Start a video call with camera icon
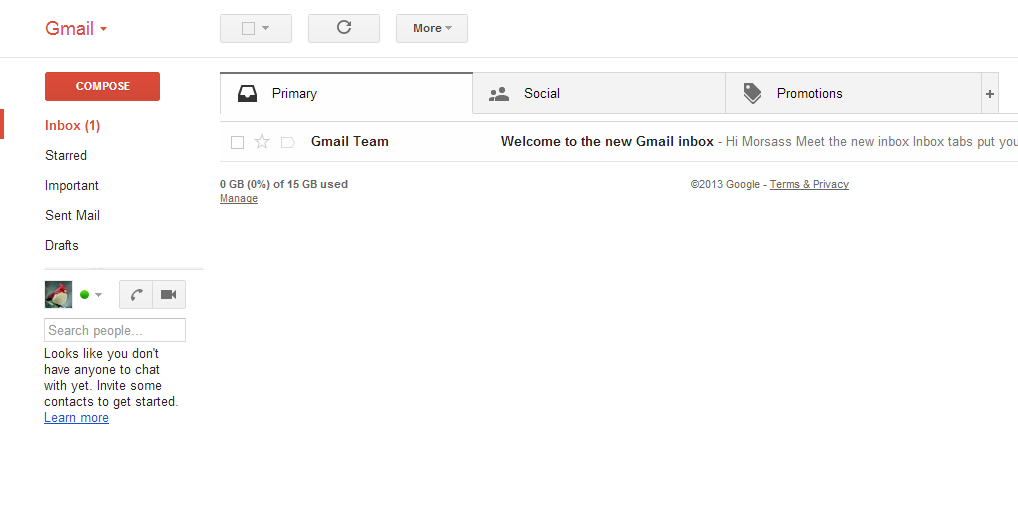 169,295
